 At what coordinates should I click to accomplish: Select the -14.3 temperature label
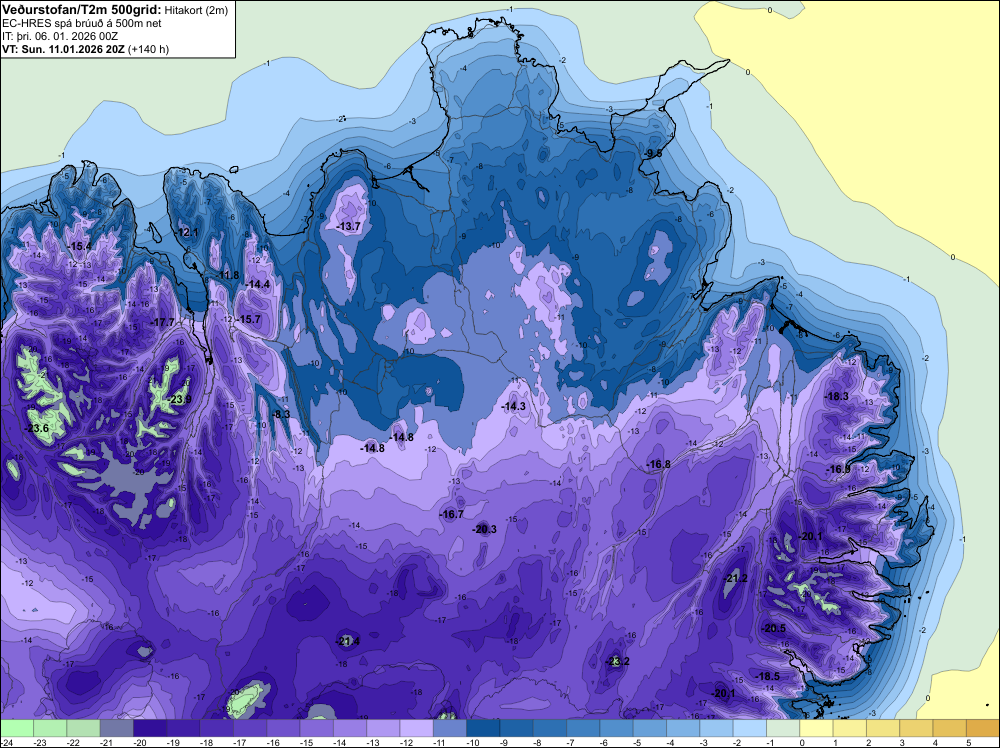(x=513, y=406)
